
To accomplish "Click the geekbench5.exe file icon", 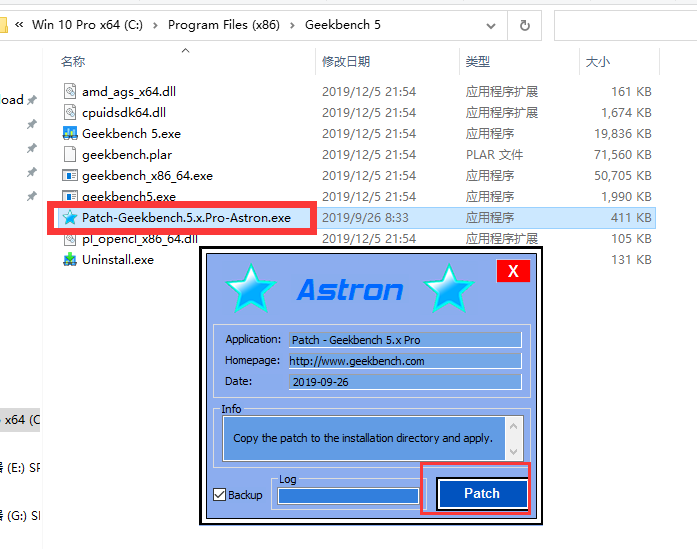I will tap(70, 196).
